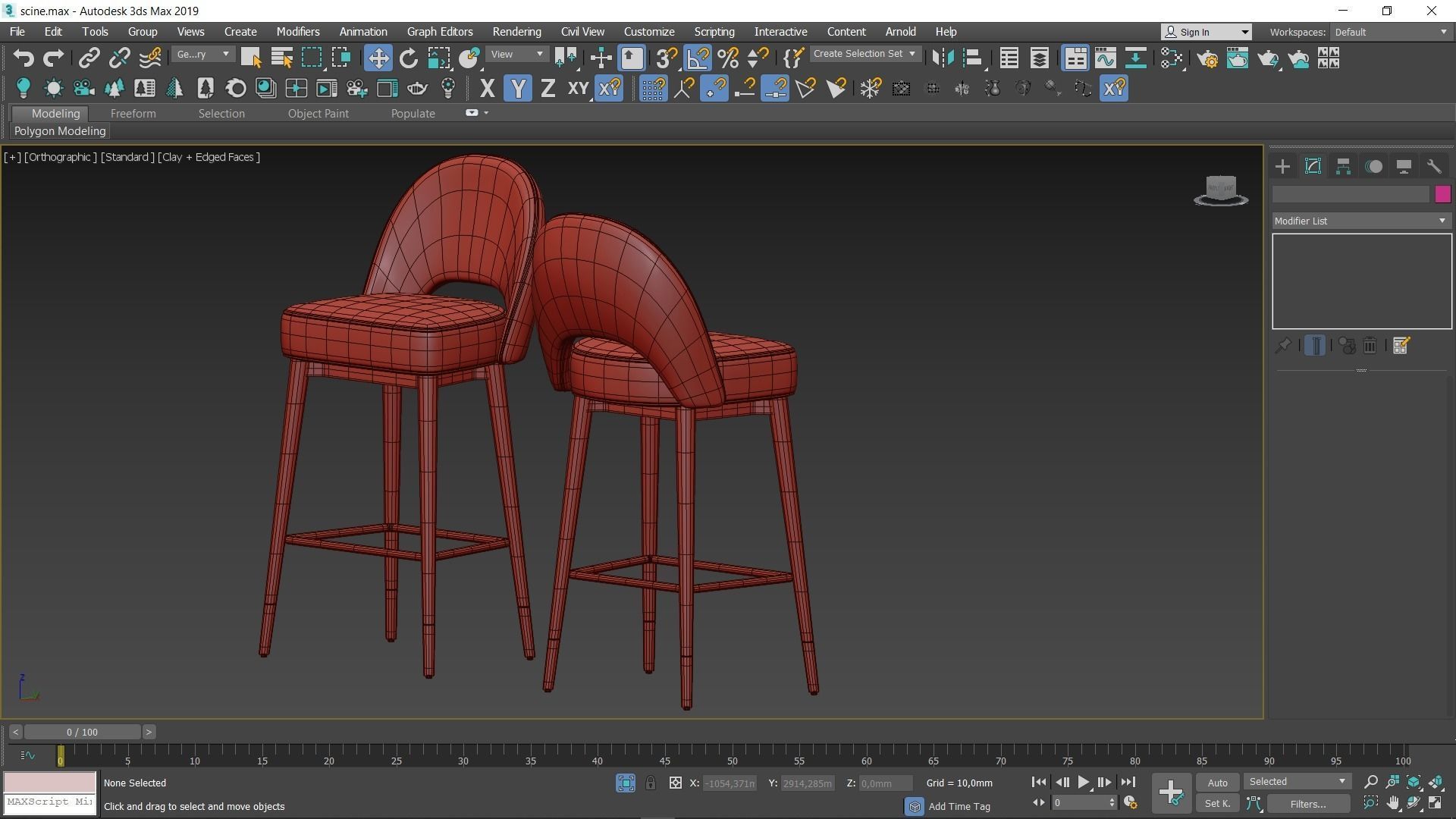The width and height of the screenshot is (1456, 819).
Task: Open the Modifiers menu
Action: tap(297, 32)
